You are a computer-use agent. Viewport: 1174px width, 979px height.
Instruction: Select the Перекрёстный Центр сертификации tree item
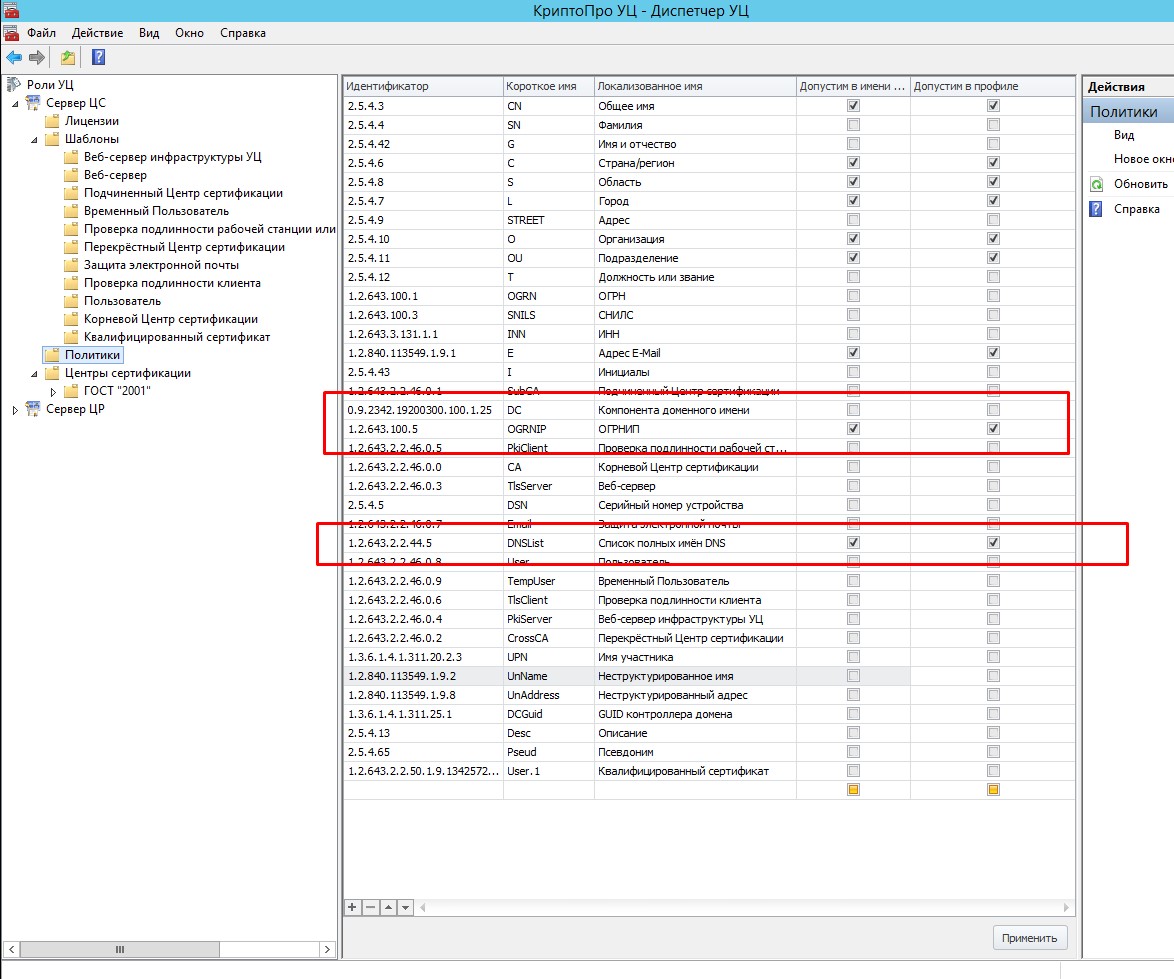tap(184, 247)
